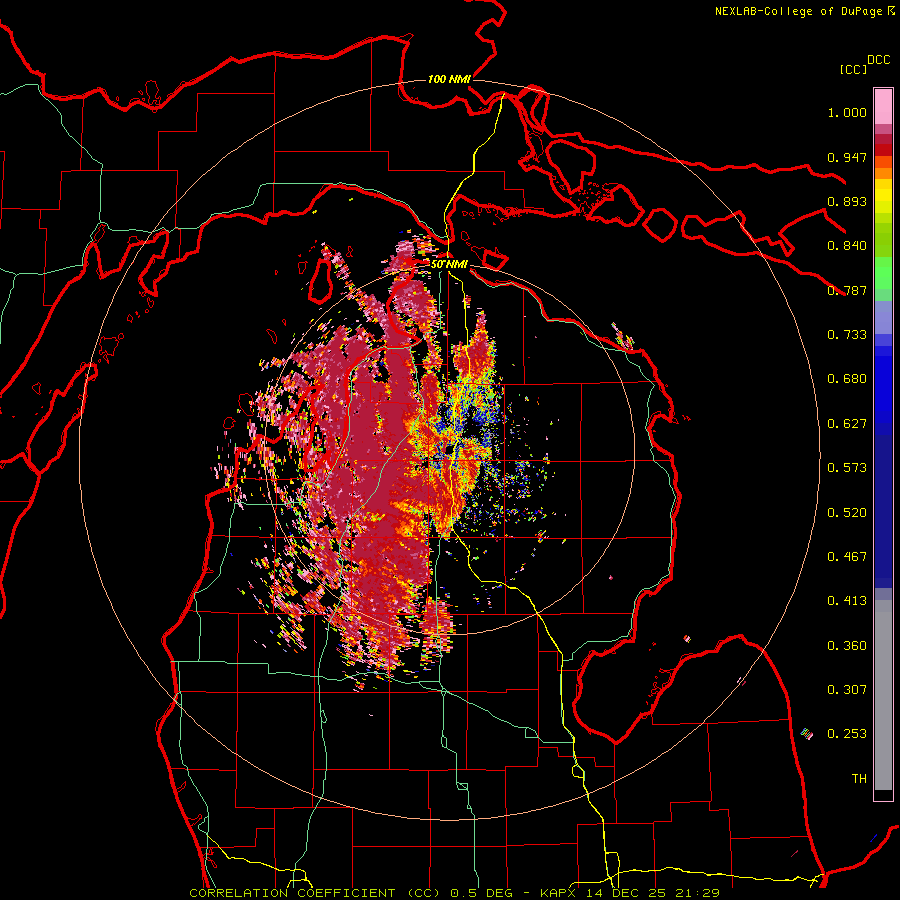Click the TH threshold label

[x=859, y=779]
